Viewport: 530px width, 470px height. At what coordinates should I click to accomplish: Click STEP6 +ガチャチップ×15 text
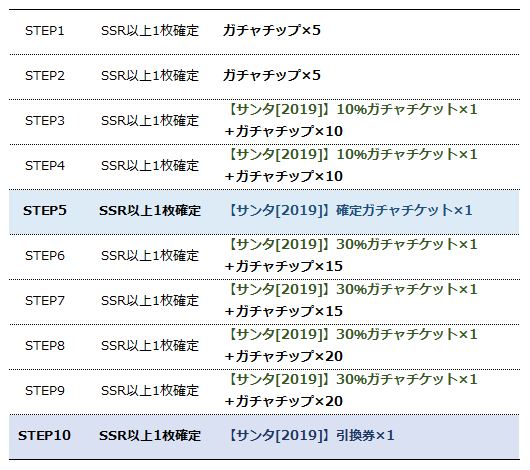click(283, 266)
